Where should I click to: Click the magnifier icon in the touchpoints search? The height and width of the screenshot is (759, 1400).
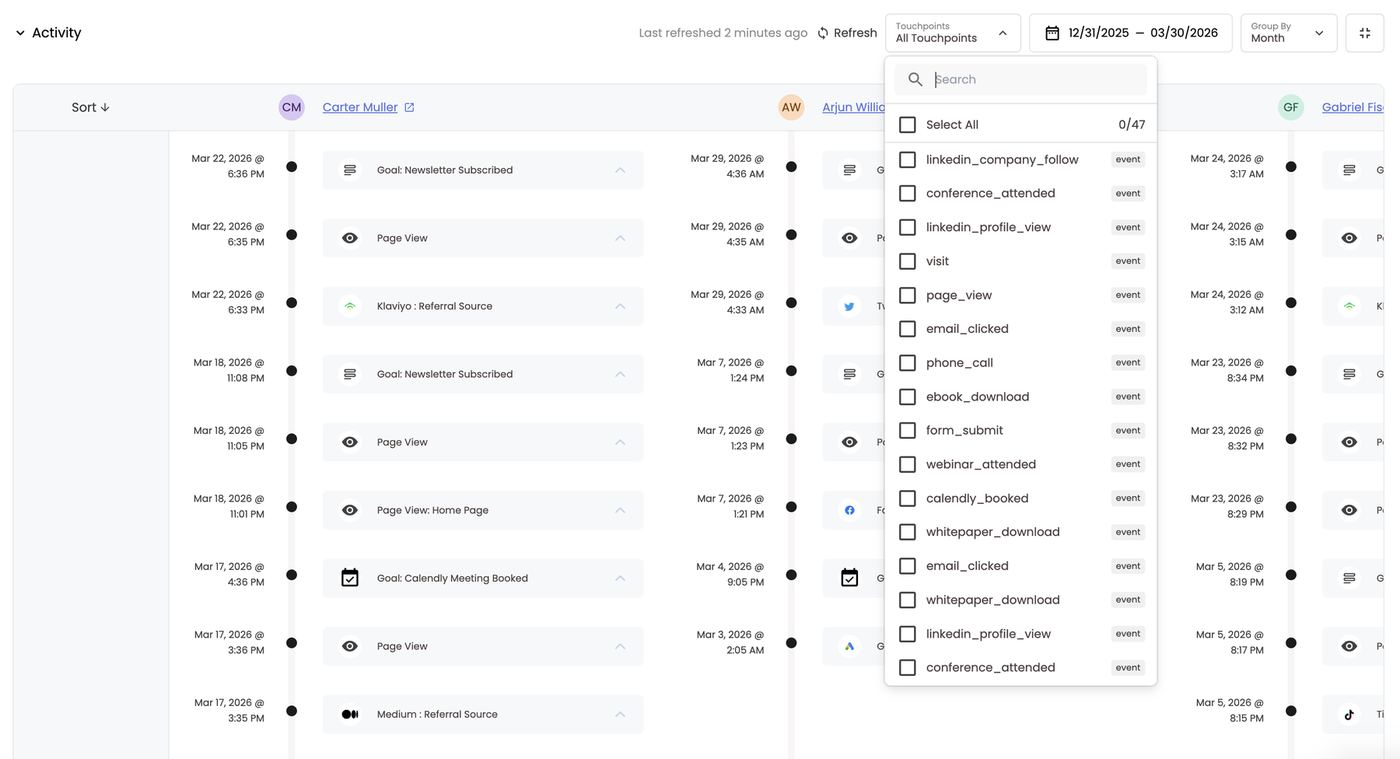[915, 79]
